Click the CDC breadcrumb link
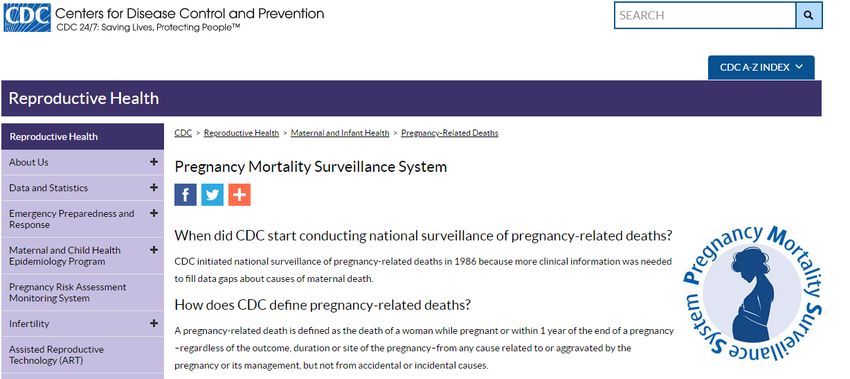Image resolution: width=850 pixels, height=379 pixels. coord(183,133)
